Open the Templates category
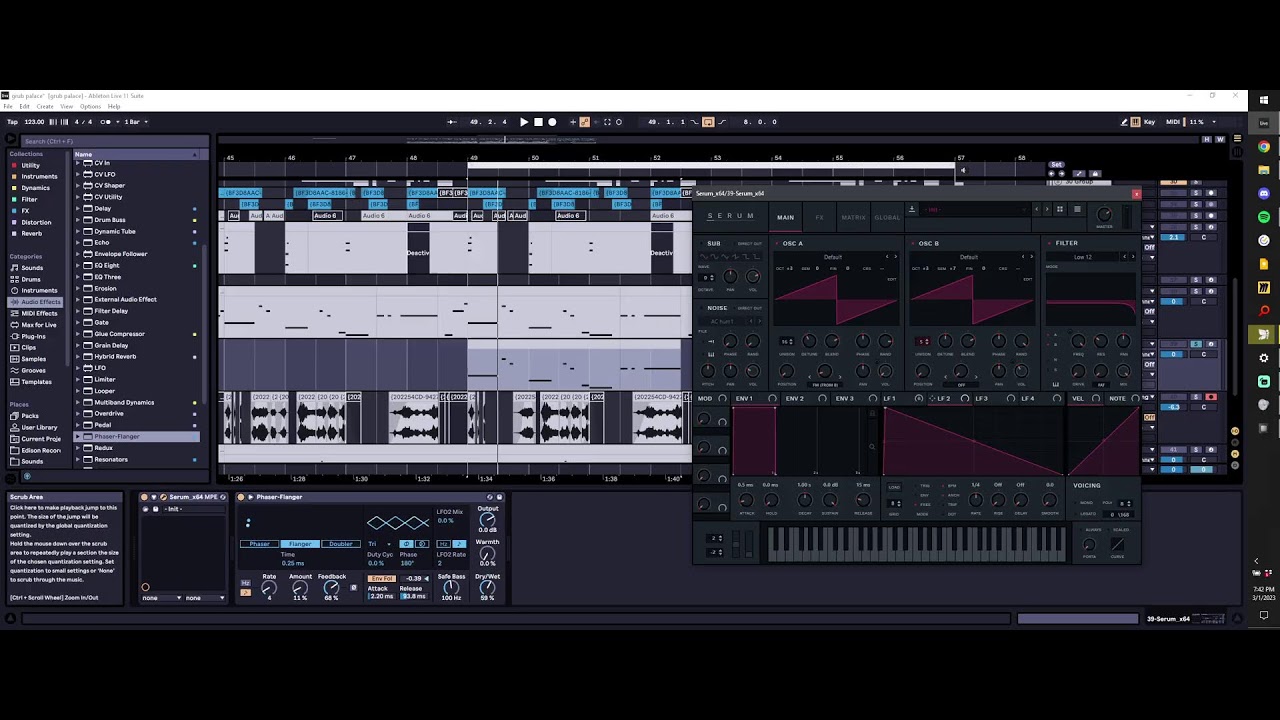 click(x=36, y=382)
